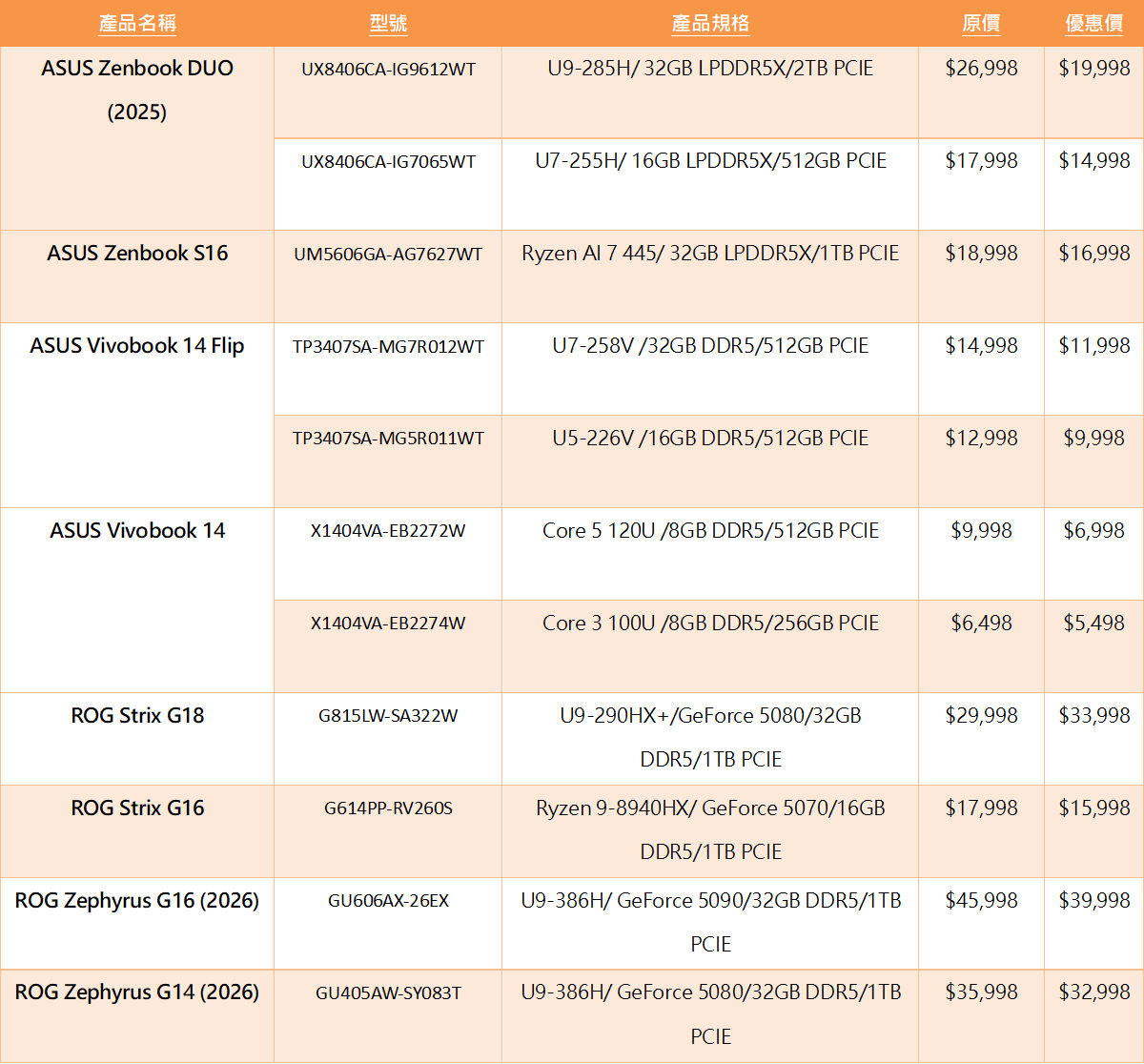Click the $45,998 original price
The width and height of the screenshot is (1144, 1064).
click(981, 901)
